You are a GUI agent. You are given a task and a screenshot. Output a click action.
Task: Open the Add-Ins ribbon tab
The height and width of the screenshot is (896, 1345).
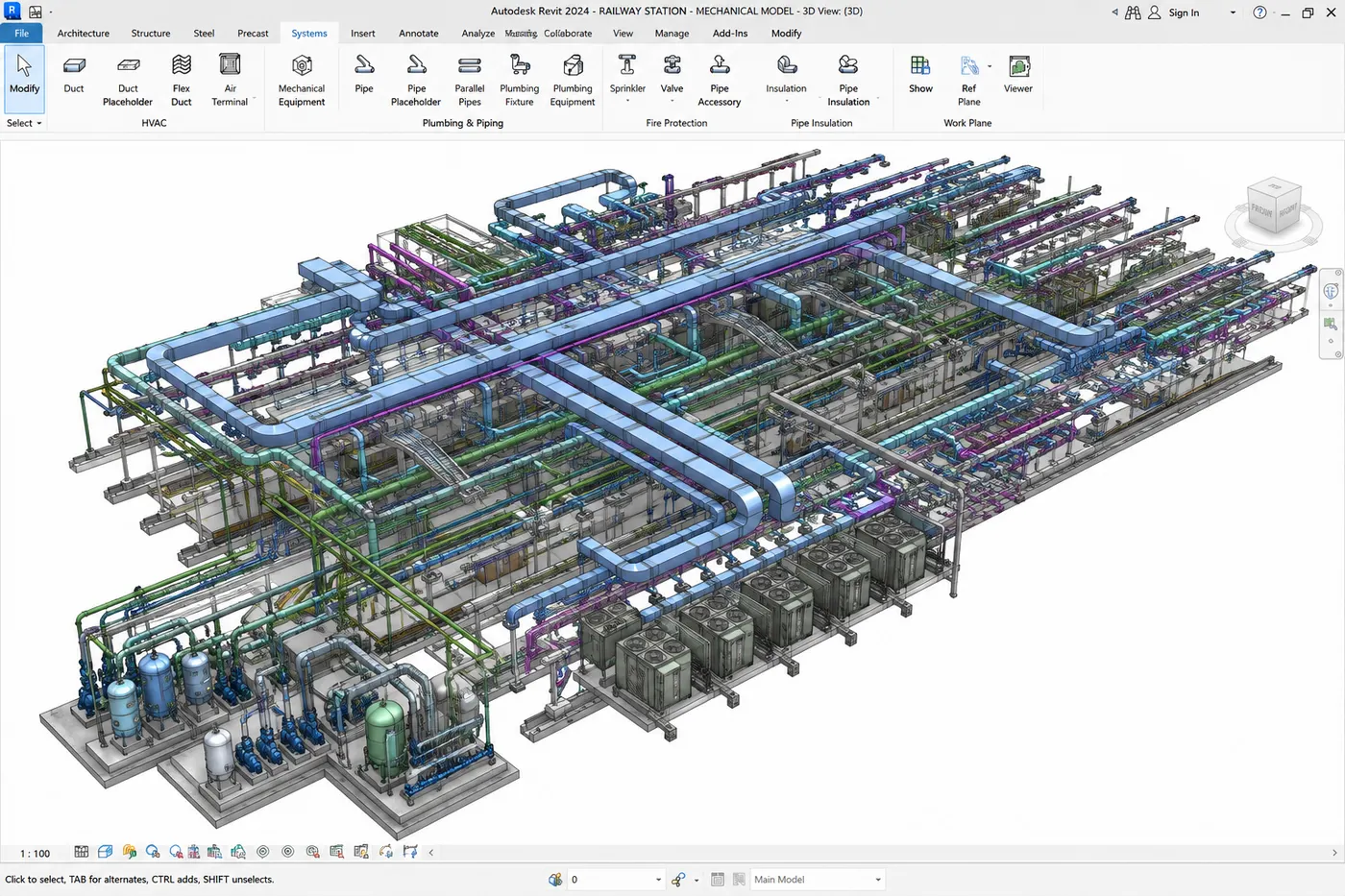pos(730,33)
